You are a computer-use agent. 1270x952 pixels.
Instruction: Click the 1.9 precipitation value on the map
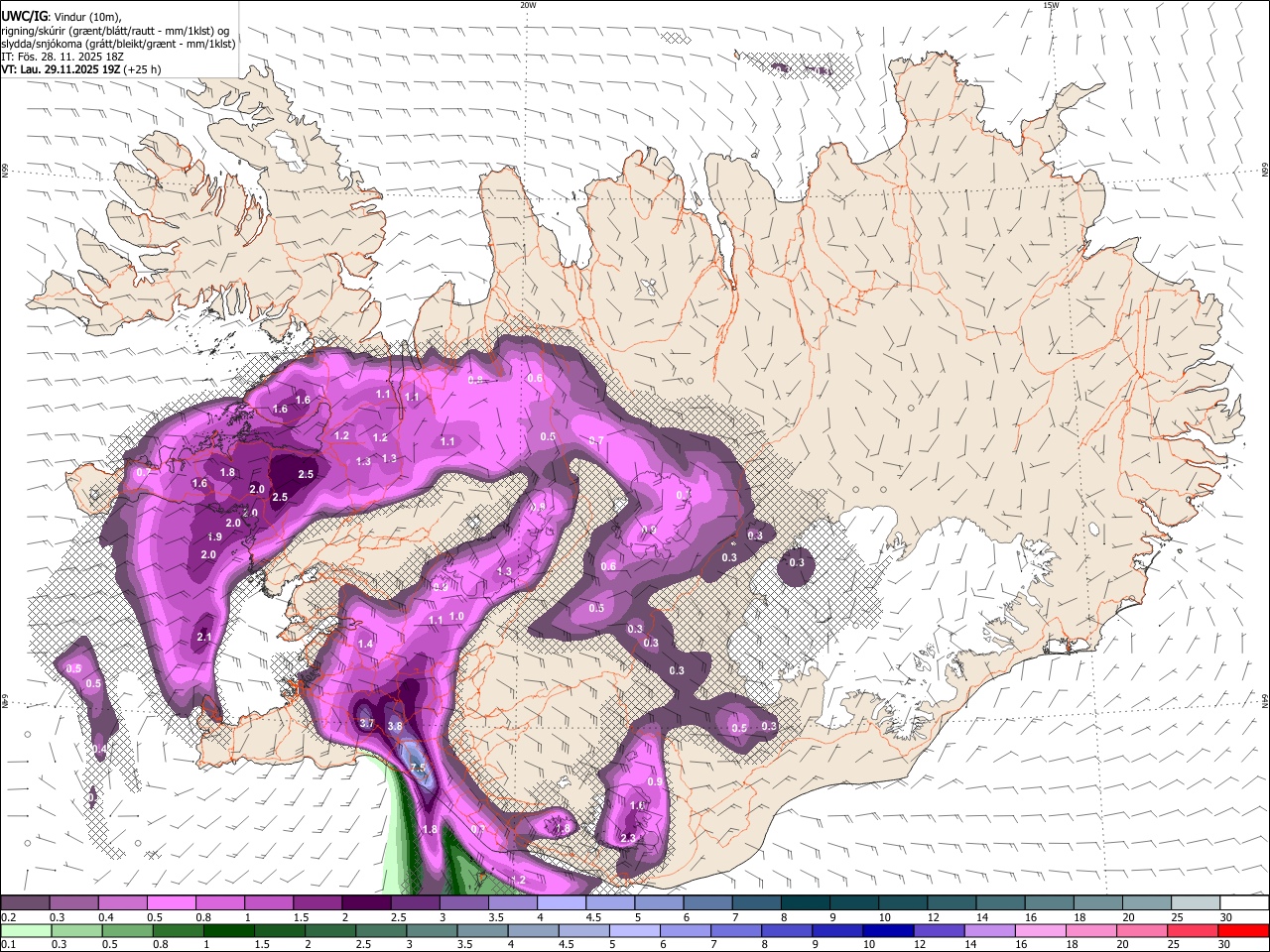(215, 536)
